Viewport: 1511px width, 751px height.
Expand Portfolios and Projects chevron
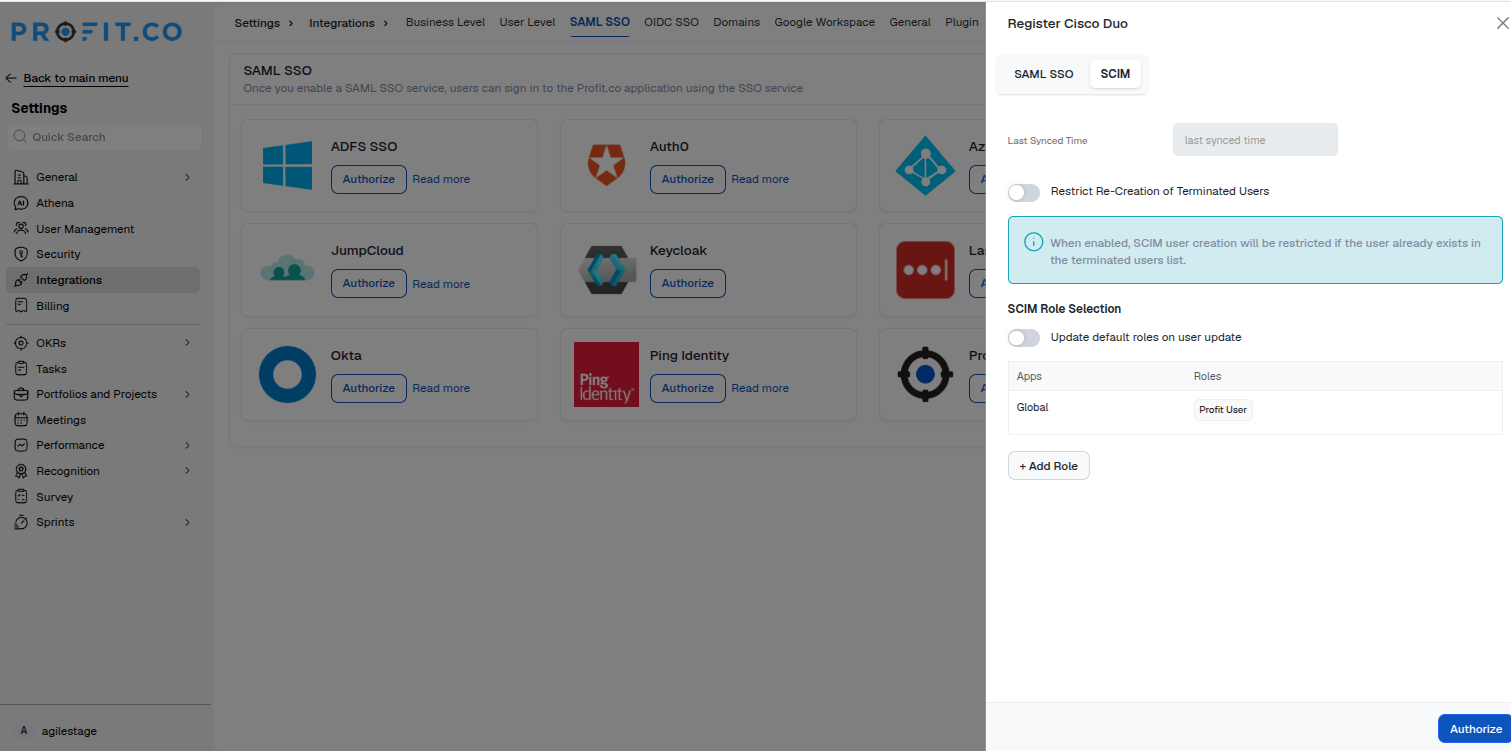(x=187, y=394)
